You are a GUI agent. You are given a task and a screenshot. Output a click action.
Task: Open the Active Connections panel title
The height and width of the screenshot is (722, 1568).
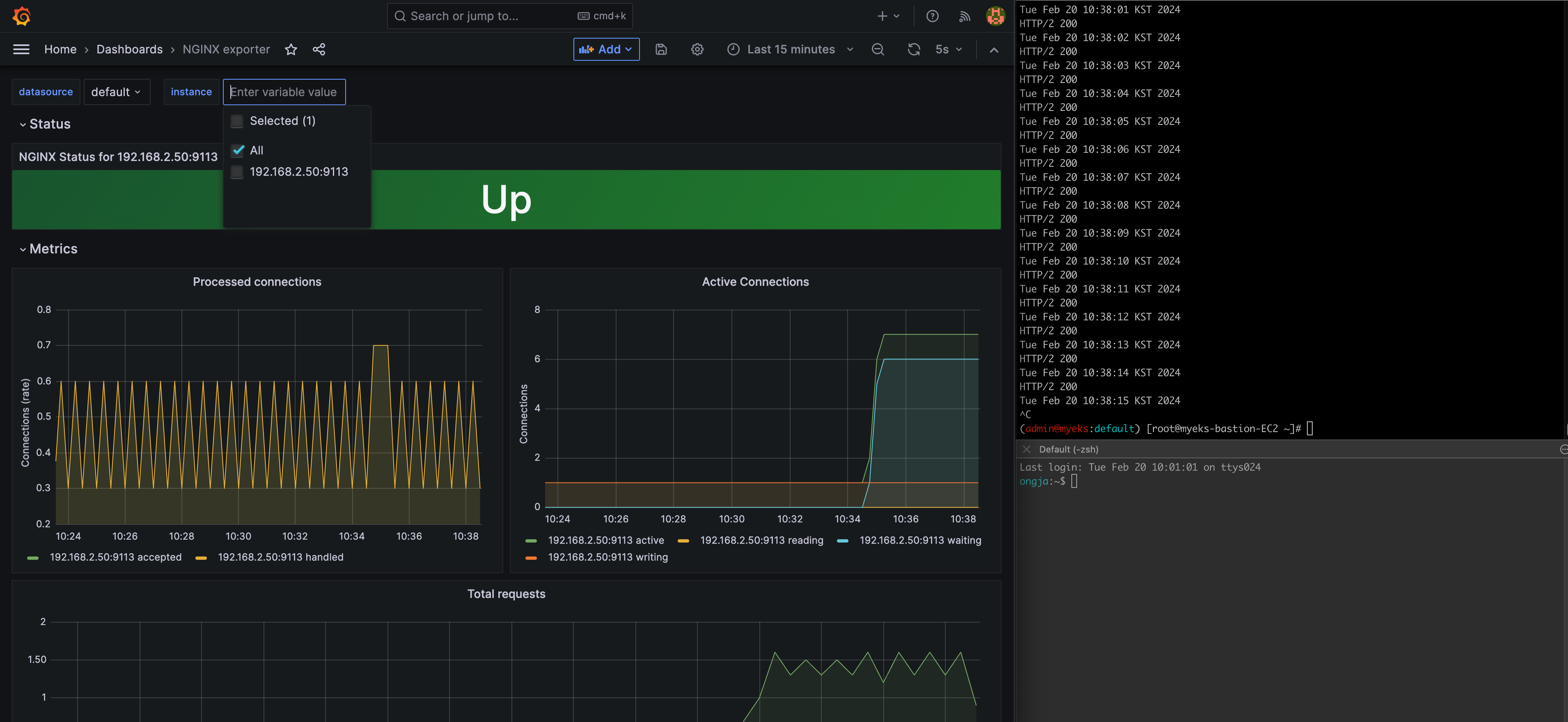(755, 282)
